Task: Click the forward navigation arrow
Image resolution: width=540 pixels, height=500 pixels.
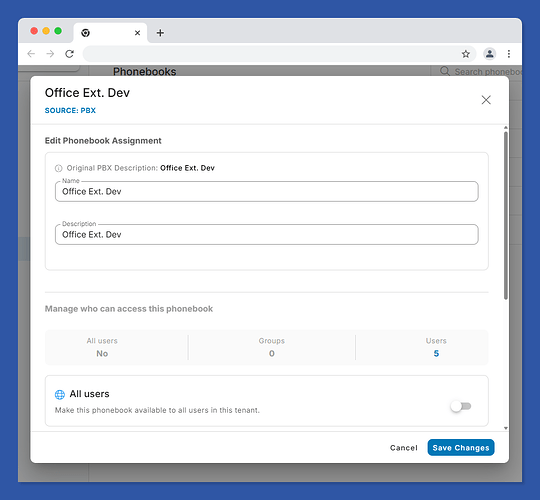Action: (x=50, y=54)
